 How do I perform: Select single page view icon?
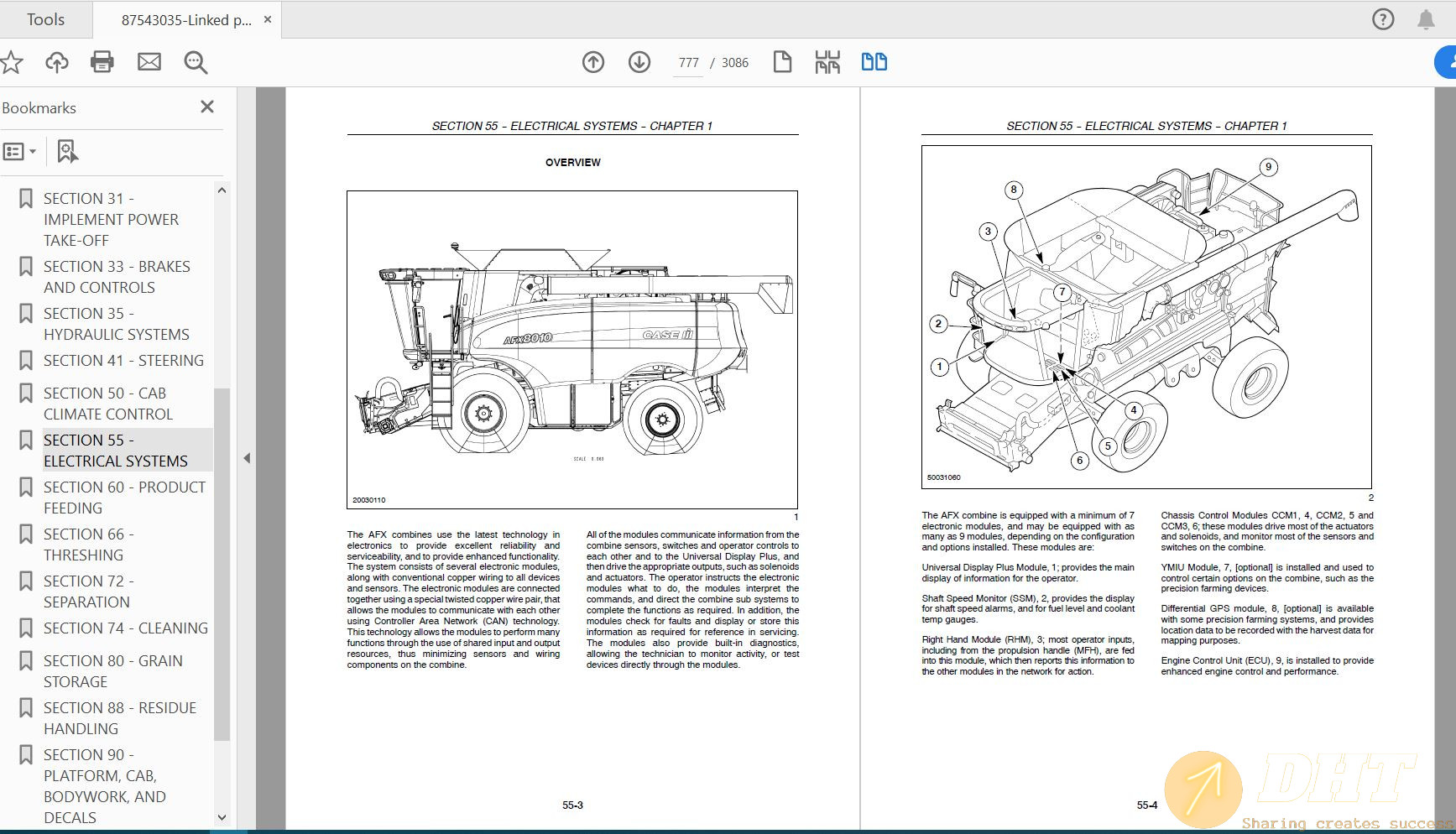(x=782, y=62)
